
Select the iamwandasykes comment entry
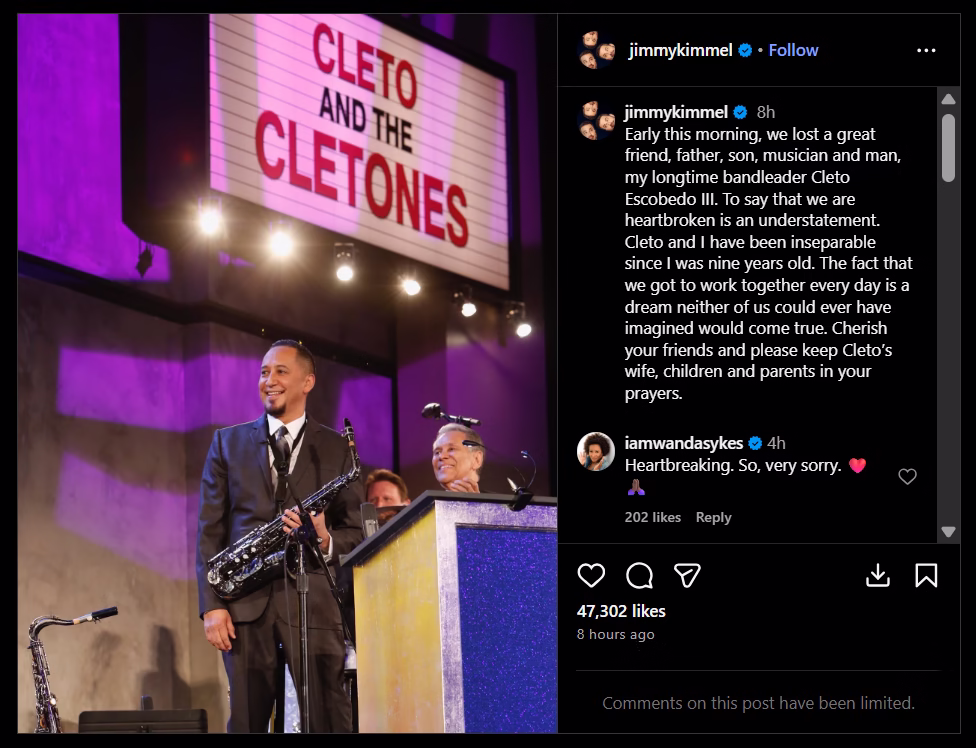[x=740, y=465]
